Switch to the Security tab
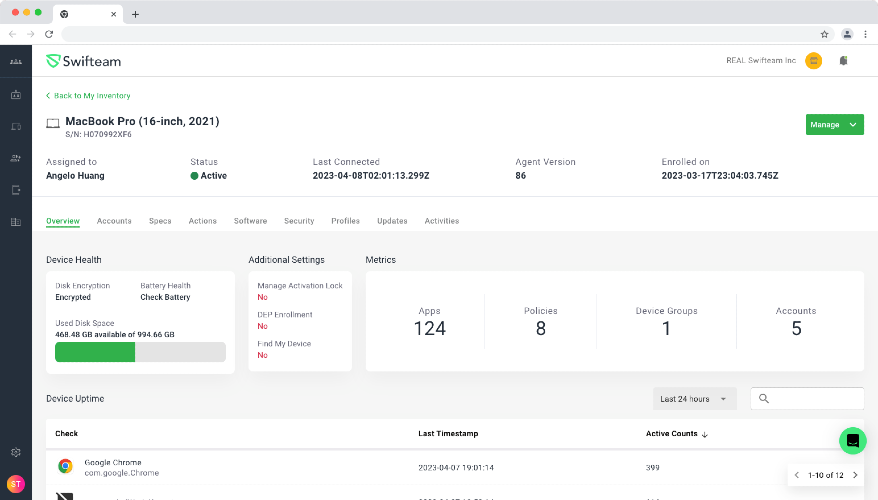878x500 pixels. point(299,221)
